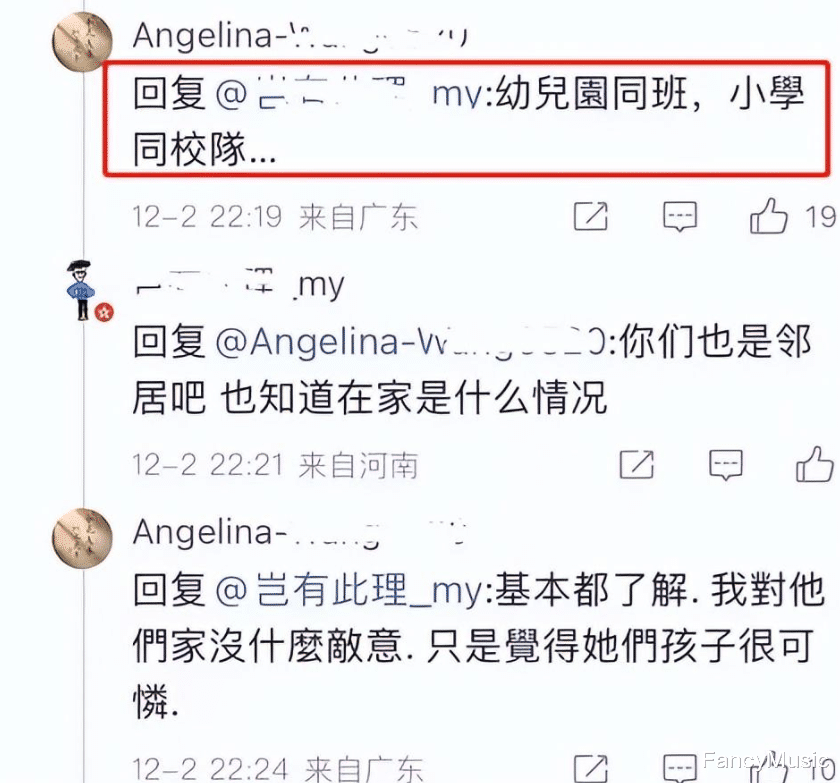This screenshot has height=783, width=840.
Task: Like the 22:19 comment from 广东
Action: click(769, 216)
